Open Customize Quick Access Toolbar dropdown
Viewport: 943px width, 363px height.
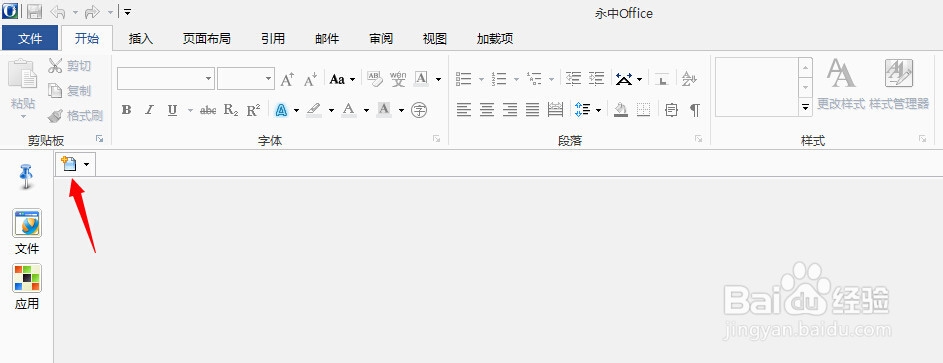click(127, 11)
